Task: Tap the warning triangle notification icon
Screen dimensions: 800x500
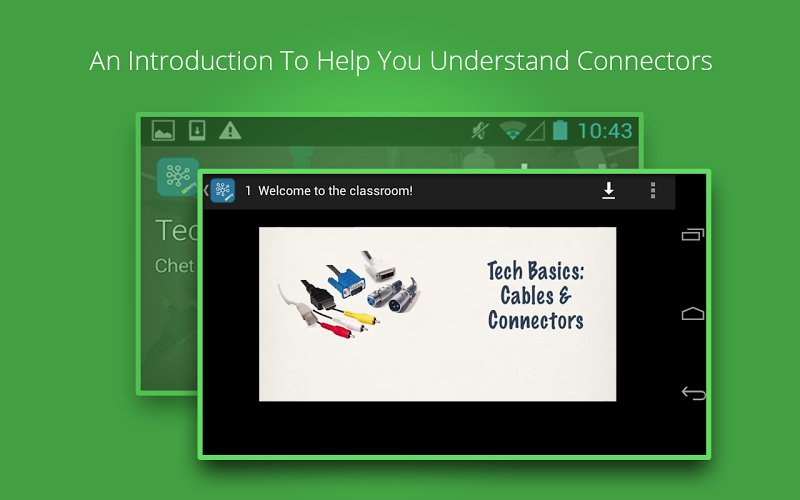Action: pyautogui.click(x=230, y=131)
